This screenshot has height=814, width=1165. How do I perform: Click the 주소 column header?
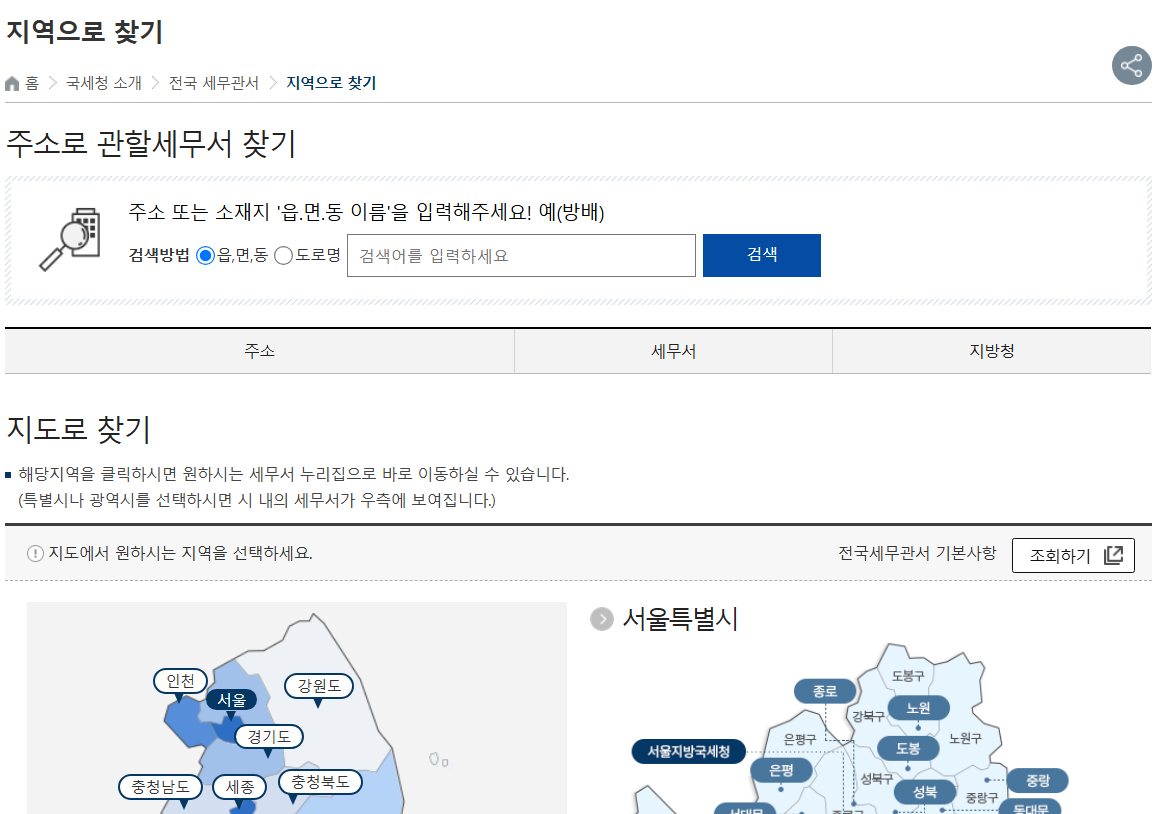click(x=259, y=351)
